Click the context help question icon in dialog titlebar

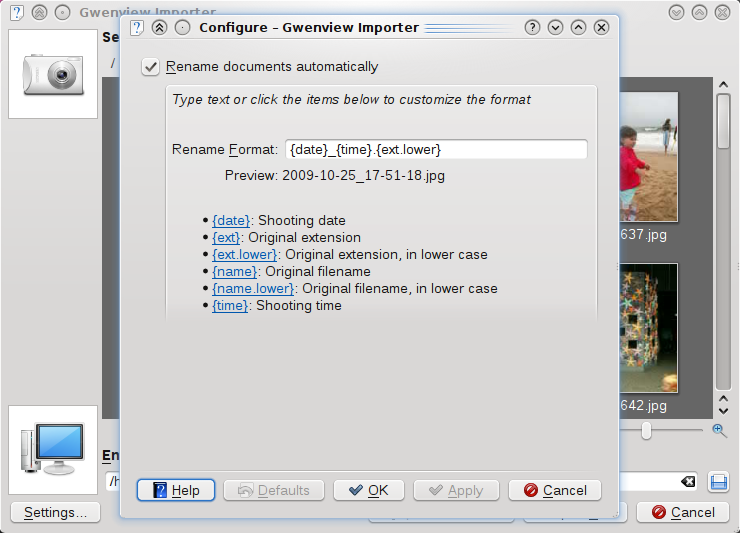point(532,27)
